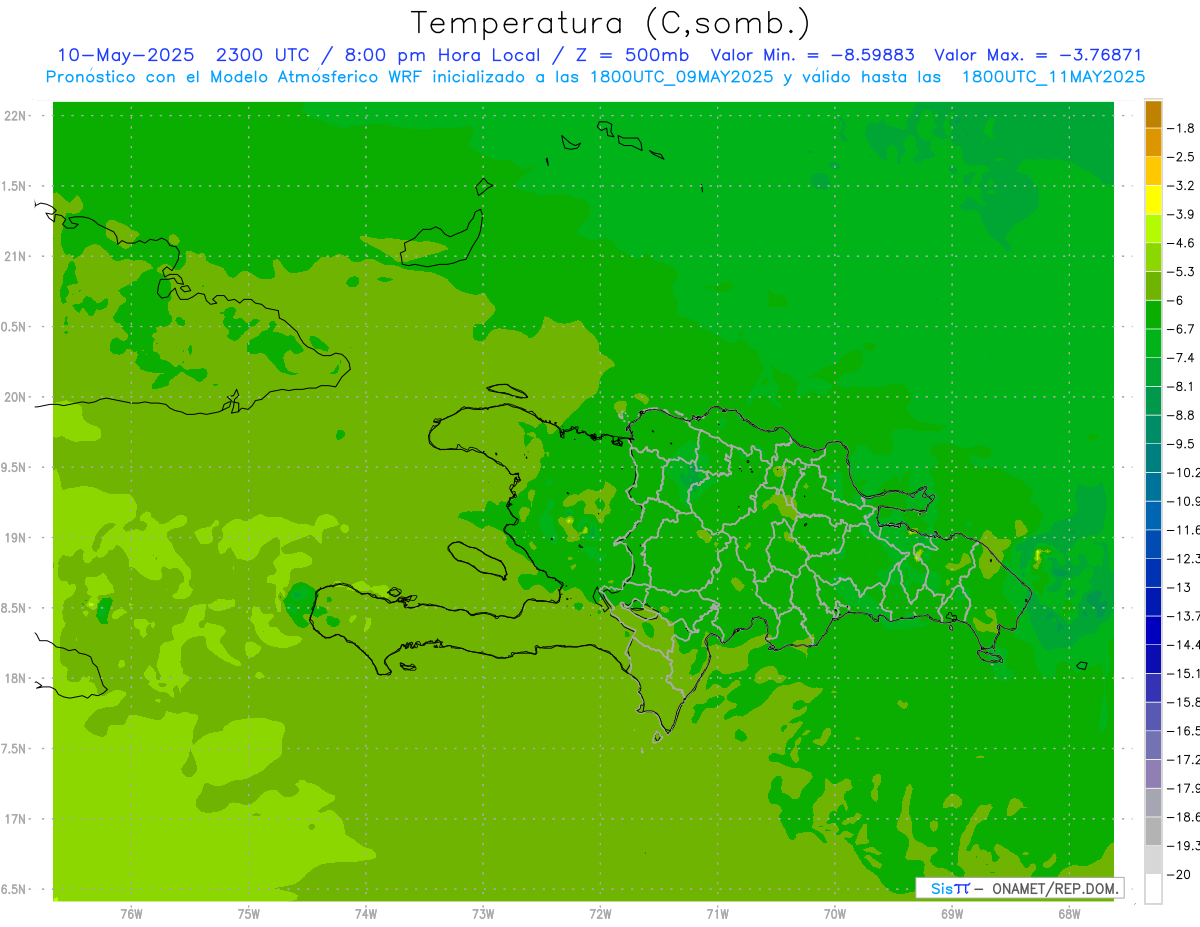Click the '20N' latitude label
This screenshot has width=1200, height=927.
[x=16, y=397]
